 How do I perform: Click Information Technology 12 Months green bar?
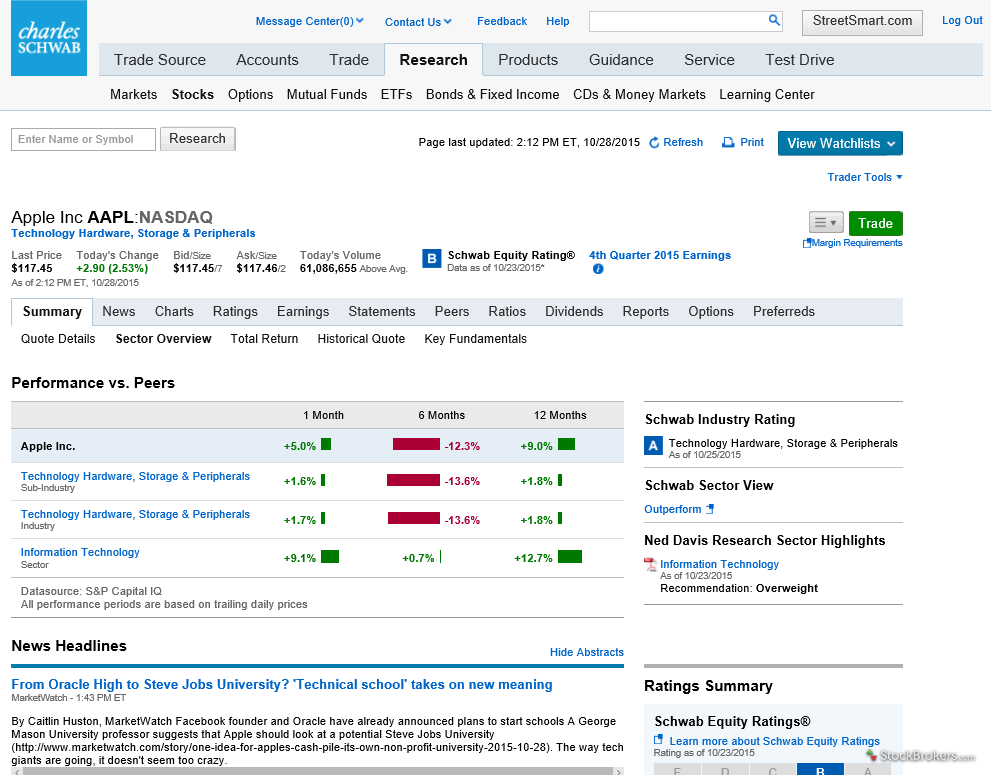pyautogui.click(x=569, y=557)
